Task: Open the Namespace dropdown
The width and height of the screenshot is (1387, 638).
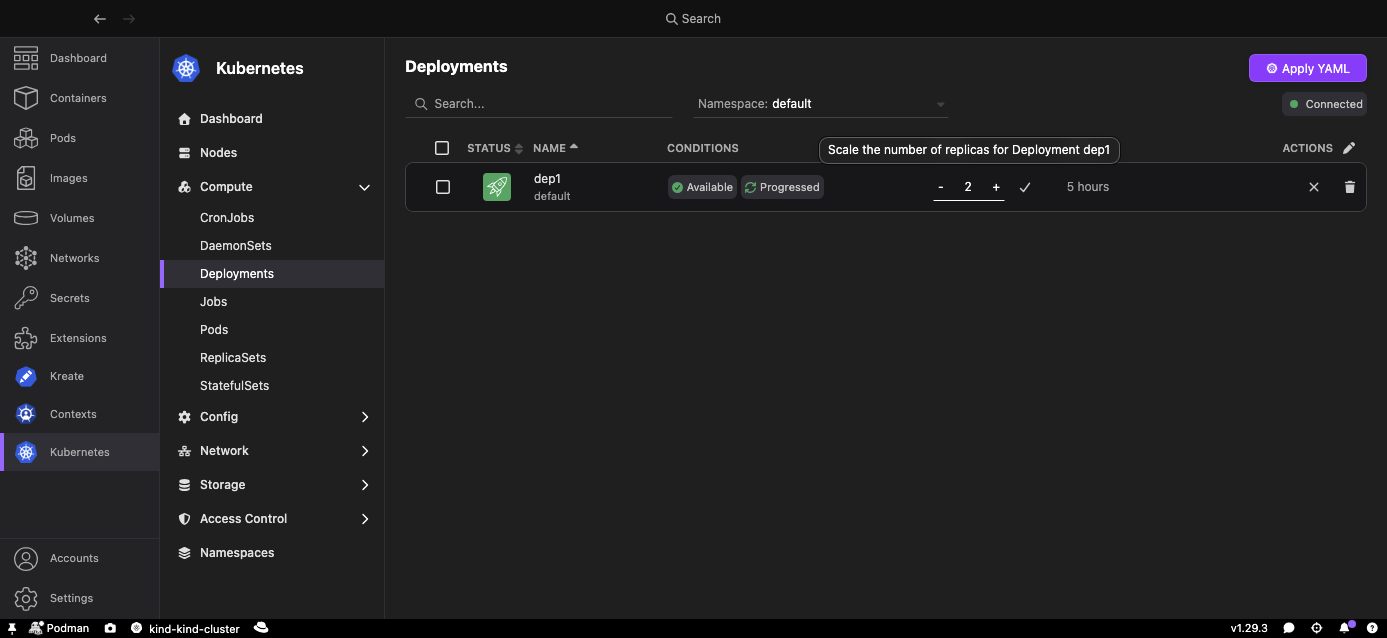Action: (x=821, y=104)
